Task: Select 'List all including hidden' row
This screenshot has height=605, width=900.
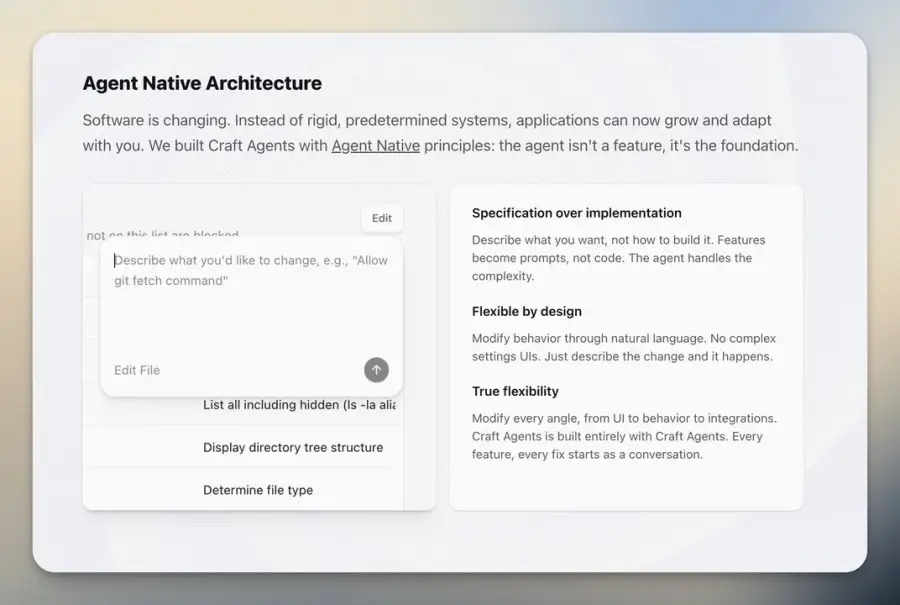Action: point(243,405)
